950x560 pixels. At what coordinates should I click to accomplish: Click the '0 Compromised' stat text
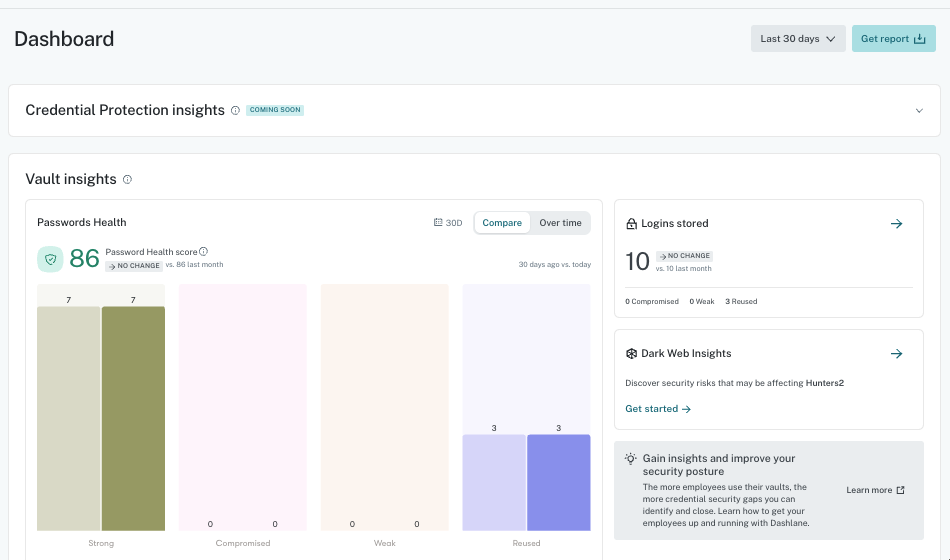pos(652,302)
